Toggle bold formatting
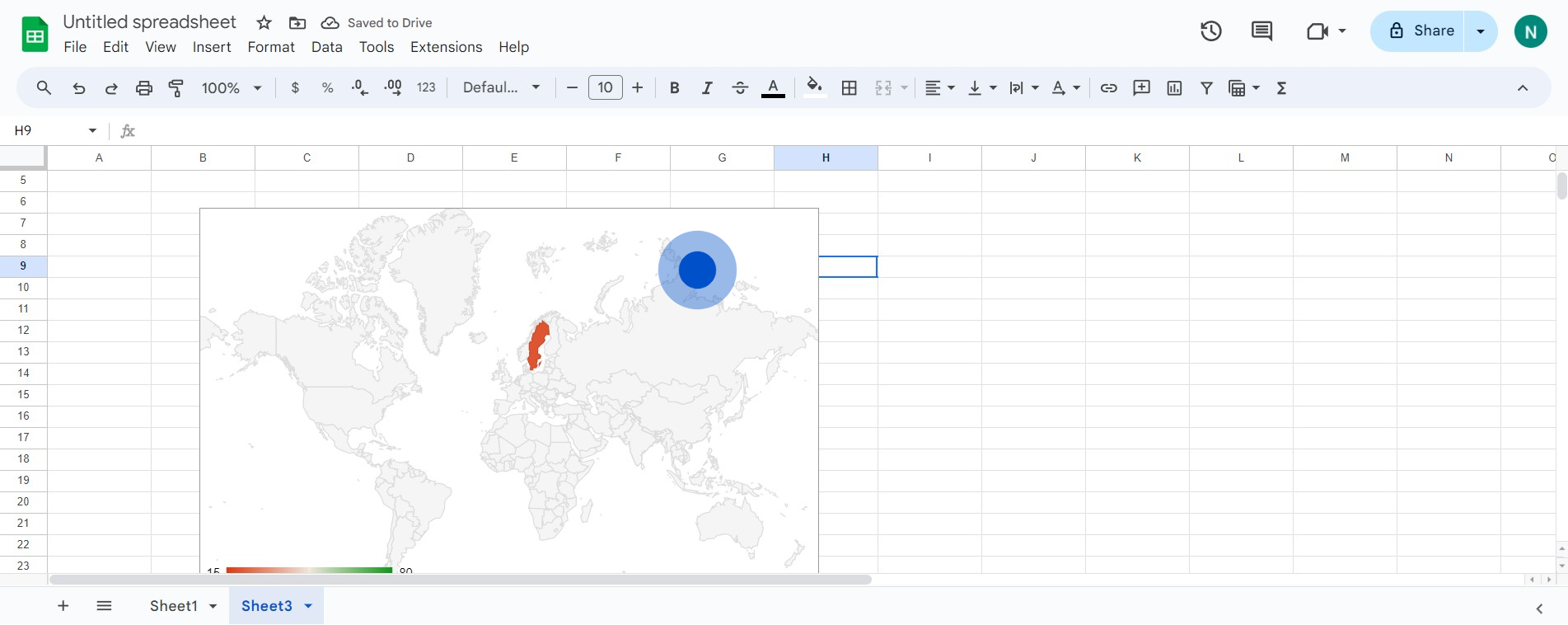Viewport: 1568px width, 625px height. point(675,87)
